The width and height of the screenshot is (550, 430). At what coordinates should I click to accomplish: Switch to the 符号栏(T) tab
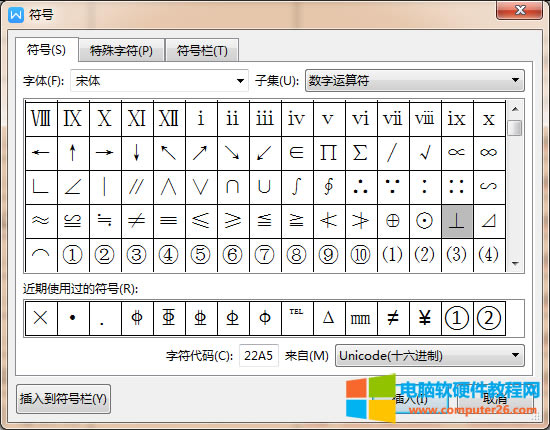202,51
